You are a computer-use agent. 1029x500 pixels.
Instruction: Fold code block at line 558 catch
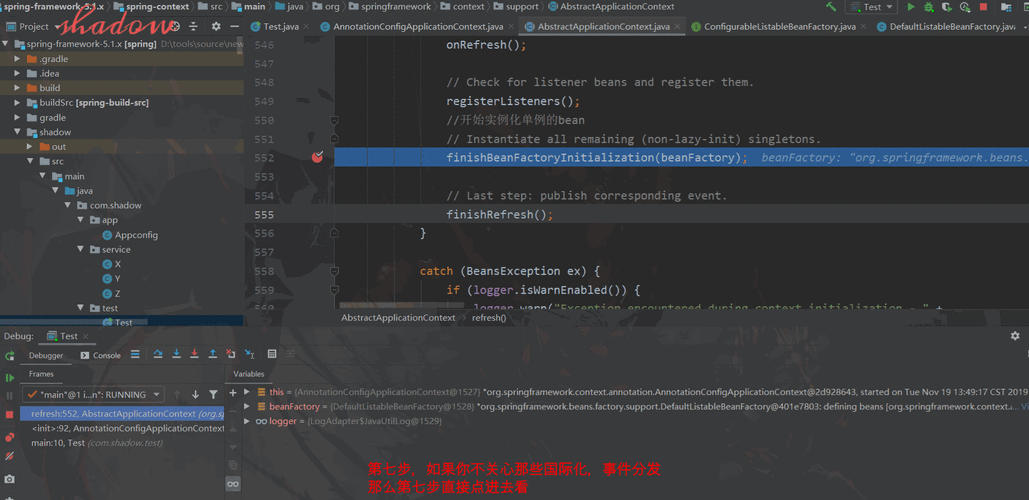pos(334,270)
